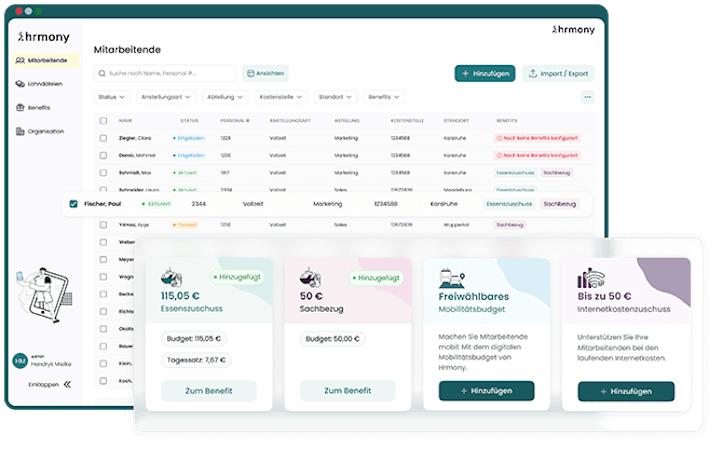This screenshot has width=727, height=450.
Task: Expand the Status filter dropdown
Action: point(111,97)
